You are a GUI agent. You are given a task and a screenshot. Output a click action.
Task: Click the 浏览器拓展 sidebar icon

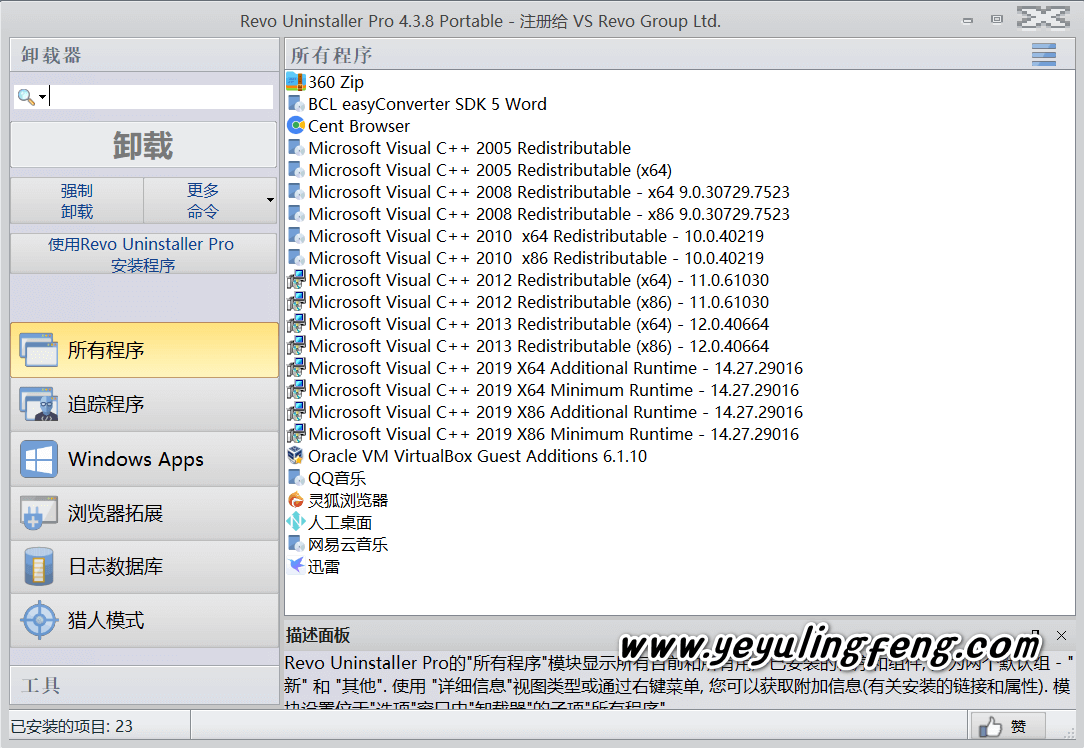(39, 513)
